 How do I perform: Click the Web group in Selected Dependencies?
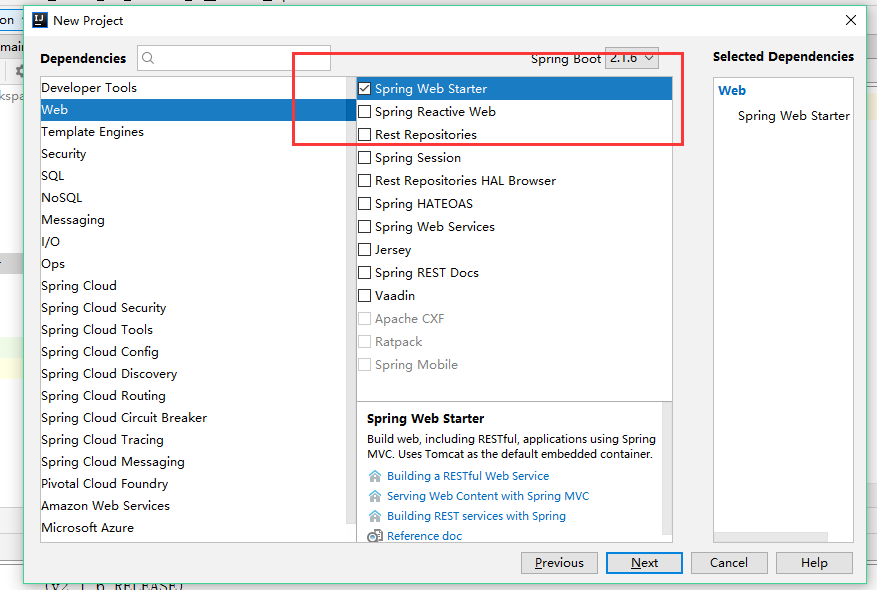pyautogui.click(x=732, y=91)
